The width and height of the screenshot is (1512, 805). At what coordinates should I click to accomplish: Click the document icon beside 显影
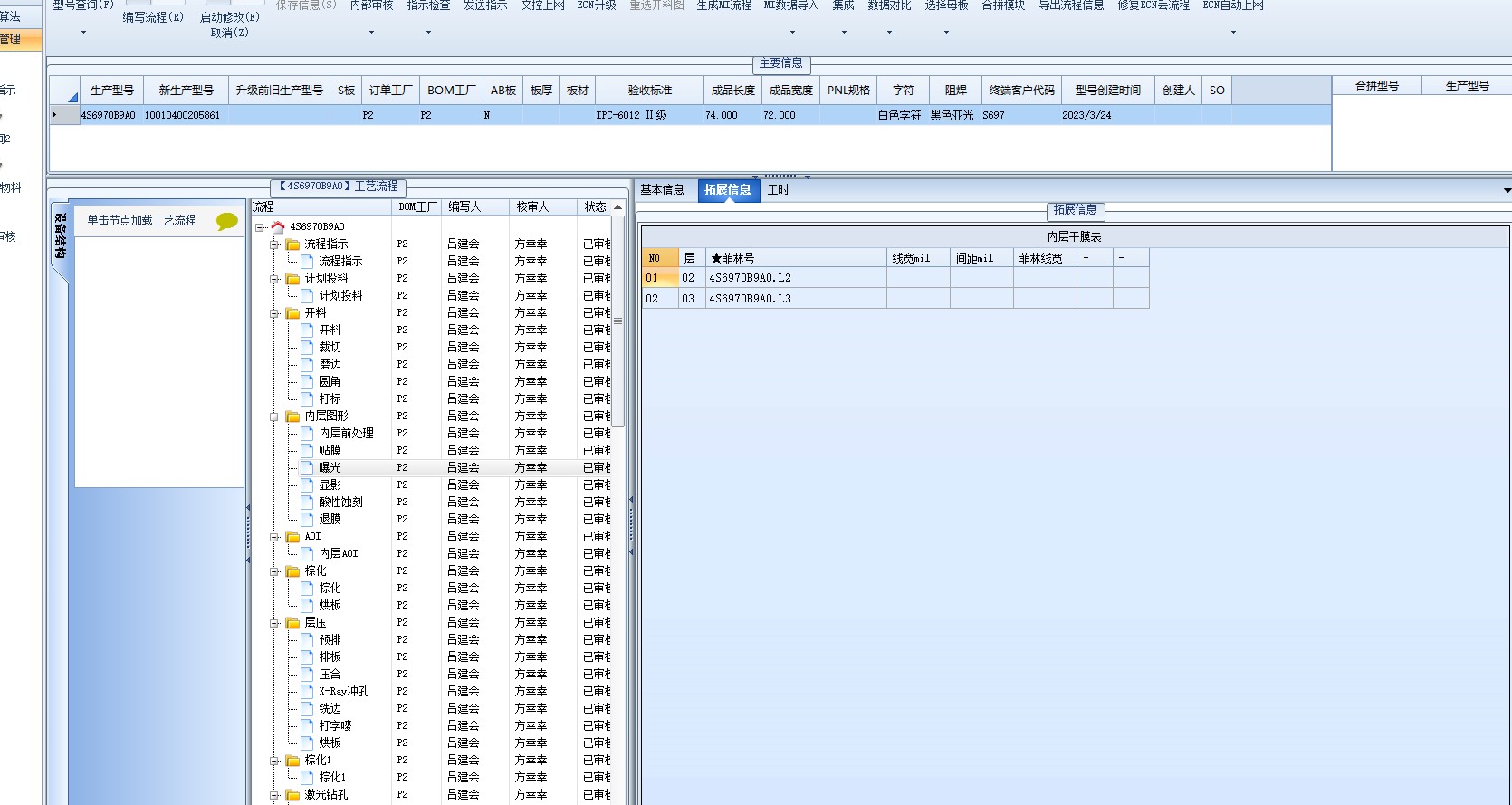click(x=307, y=485)
